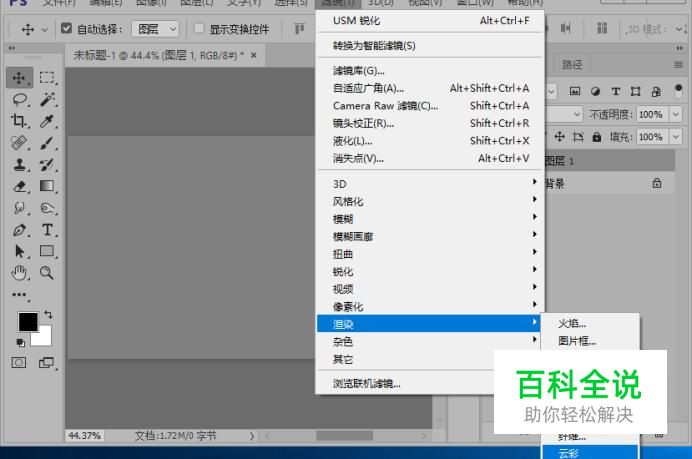Select the Zoom tool
The height and width of the screenshot is (459, 692).
click(x=47, y=273)
